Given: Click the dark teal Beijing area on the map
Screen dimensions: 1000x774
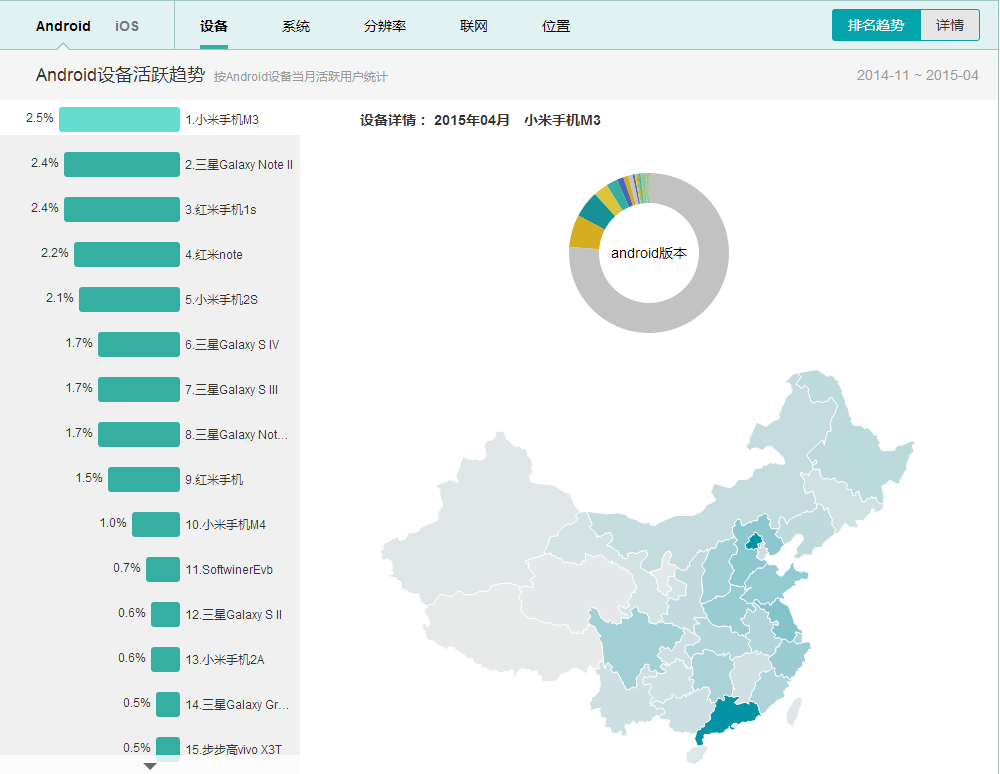Looking at the screenshot, I should [x=754, y=543].
